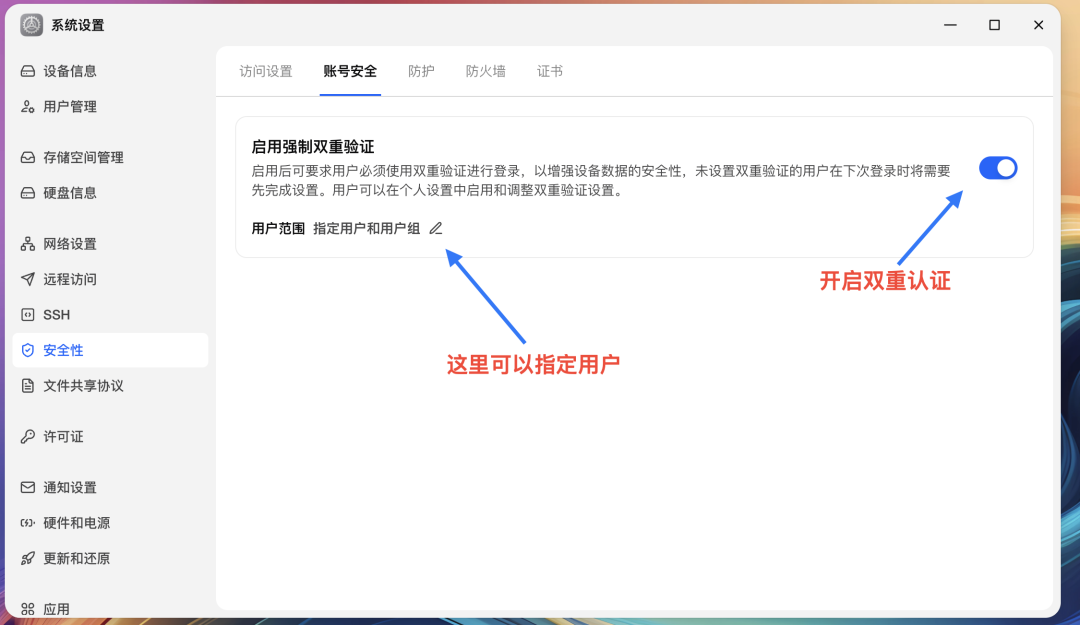
Task: Click the 通知设置 envelope icon
Action: [x=28, y=488]
